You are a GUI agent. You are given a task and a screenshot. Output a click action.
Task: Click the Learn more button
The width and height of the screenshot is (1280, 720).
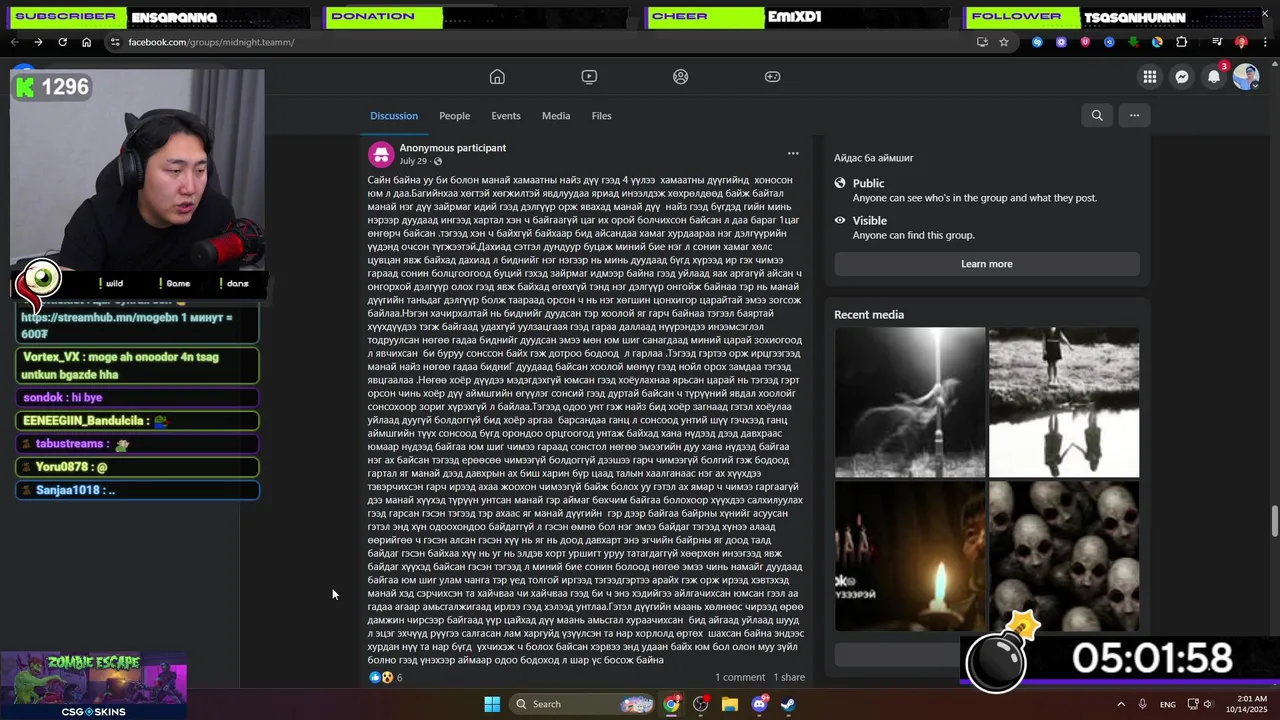[987, 264]
